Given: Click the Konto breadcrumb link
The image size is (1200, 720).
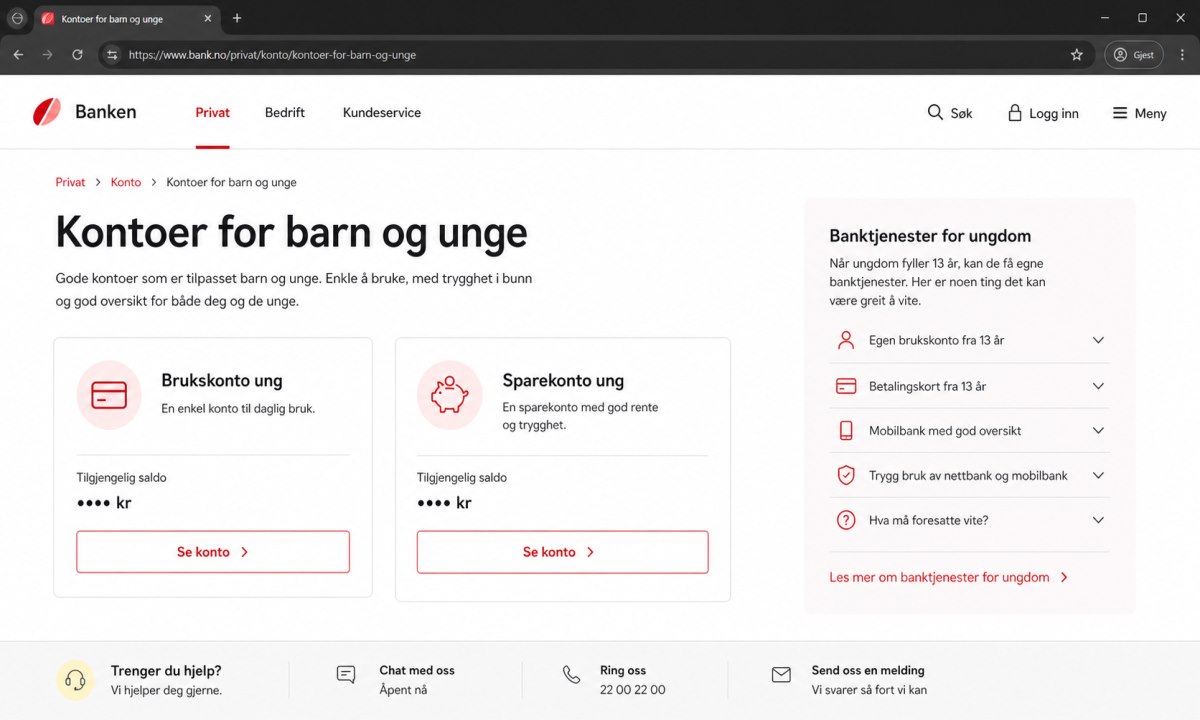Looking at the screenshot, I should tap(126, 182).
